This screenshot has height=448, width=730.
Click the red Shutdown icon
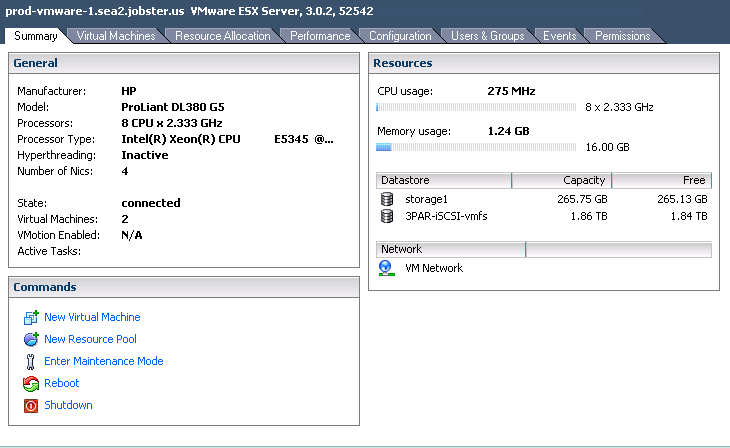point(31,406)
